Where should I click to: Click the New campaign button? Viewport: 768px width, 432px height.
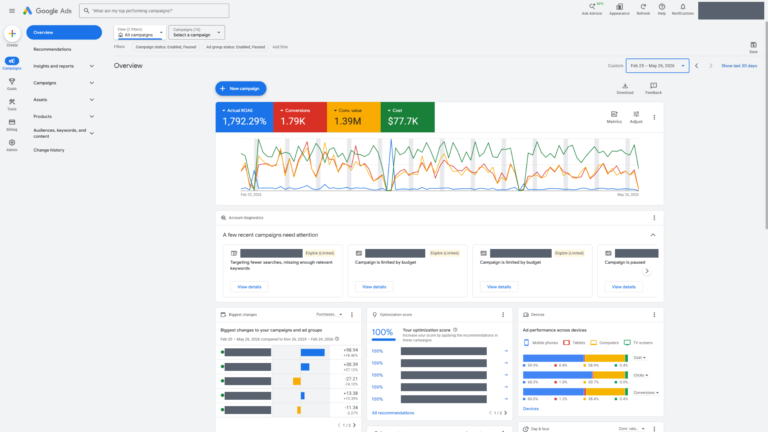click(x=240, y=89)
